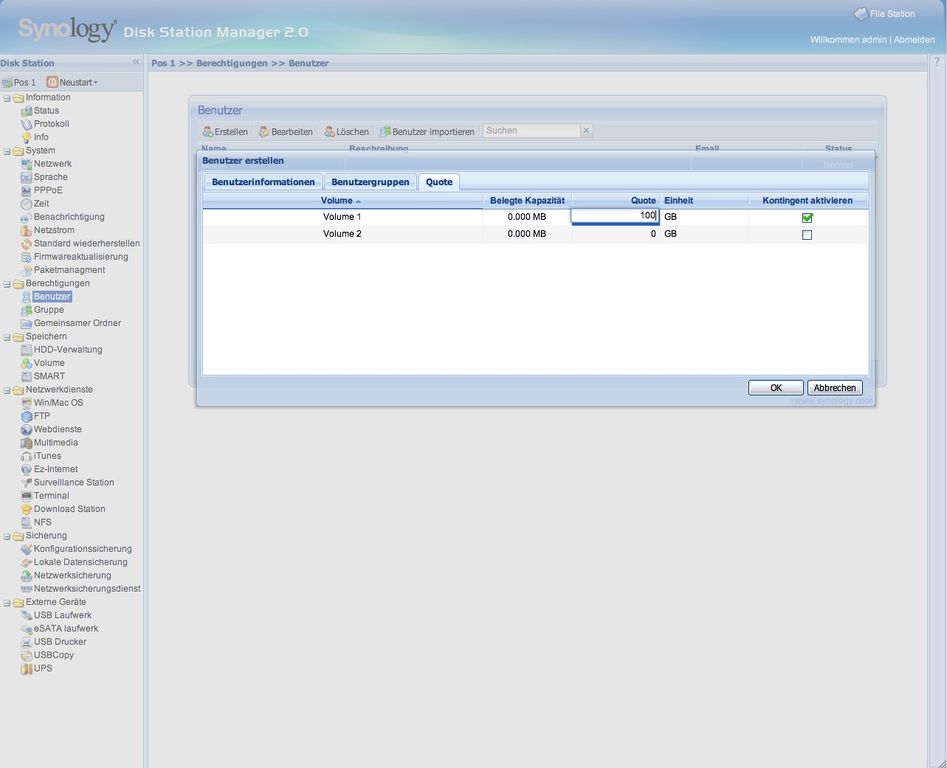The width and height of the screenshot is (947, 768).
Task: Collapse the Disk Station sidebar panel
Action: 136,62
